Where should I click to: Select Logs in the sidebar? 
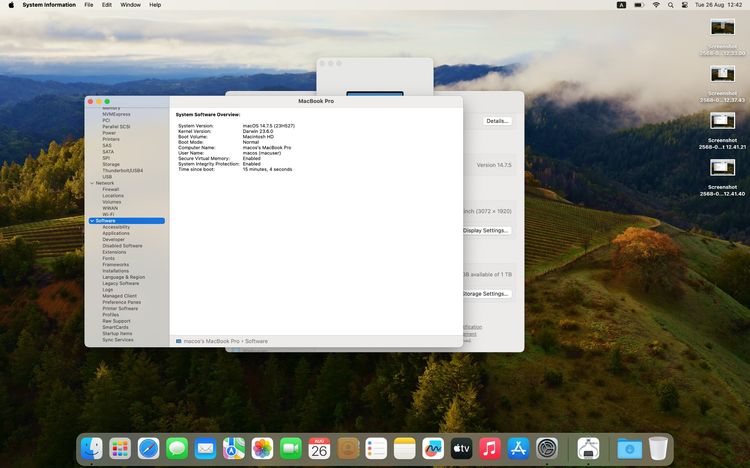108,290
